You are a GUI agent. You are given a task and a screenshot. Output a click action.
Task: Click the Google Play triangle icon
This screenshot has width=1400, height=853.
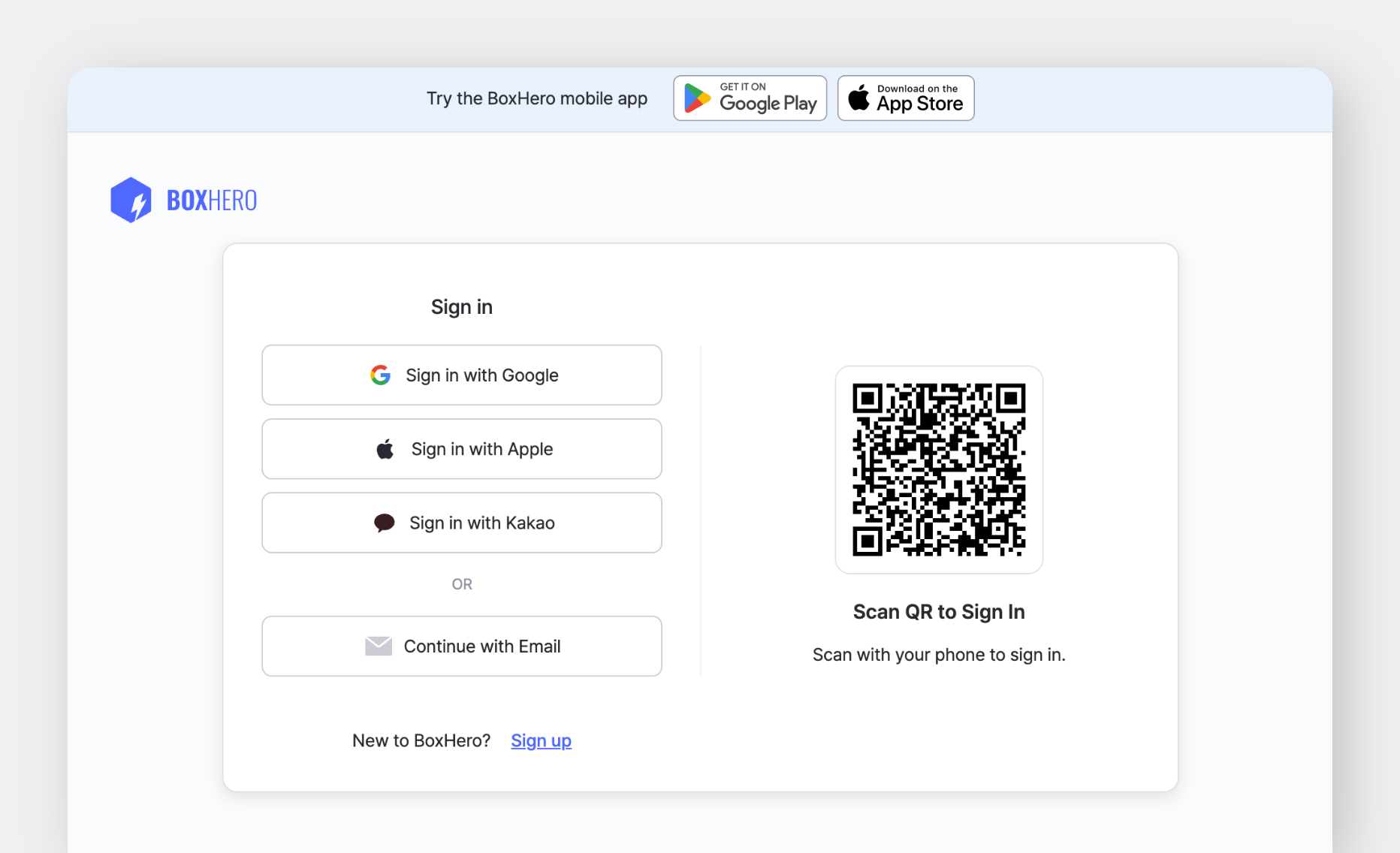pyautogui.click(x=698, y=98)
